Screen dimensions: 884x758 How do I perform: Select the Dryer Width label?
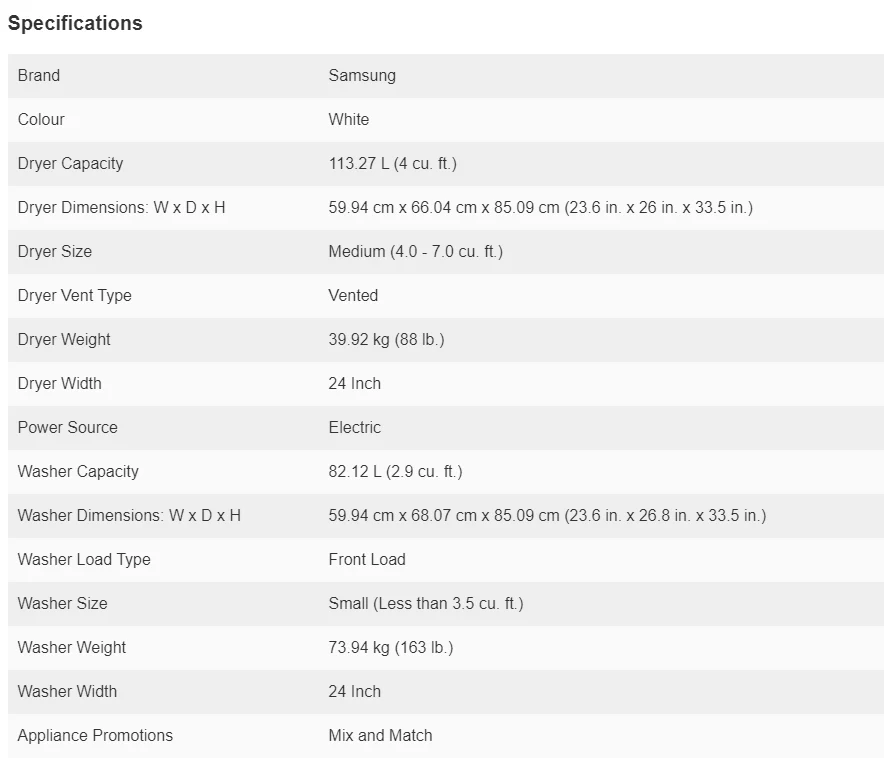point(59,383)
